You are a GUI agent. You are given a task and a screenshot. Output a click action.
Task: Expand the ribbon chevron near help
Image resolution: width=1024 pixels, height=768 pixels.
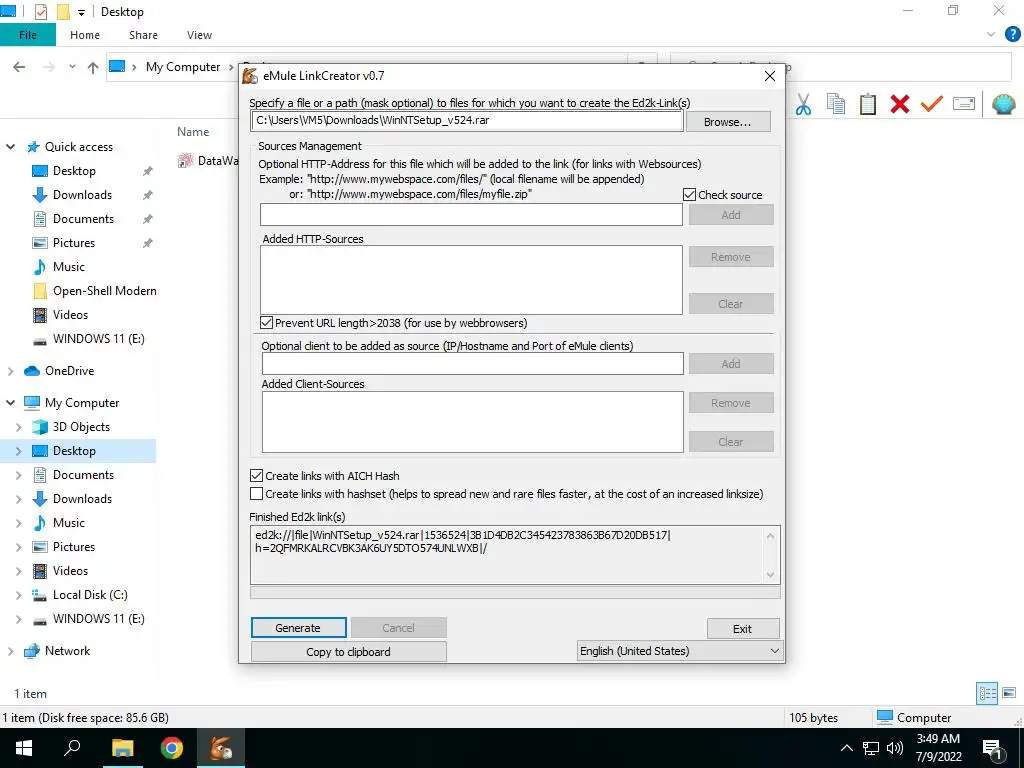pyautogui.click(x=991, y=35)
